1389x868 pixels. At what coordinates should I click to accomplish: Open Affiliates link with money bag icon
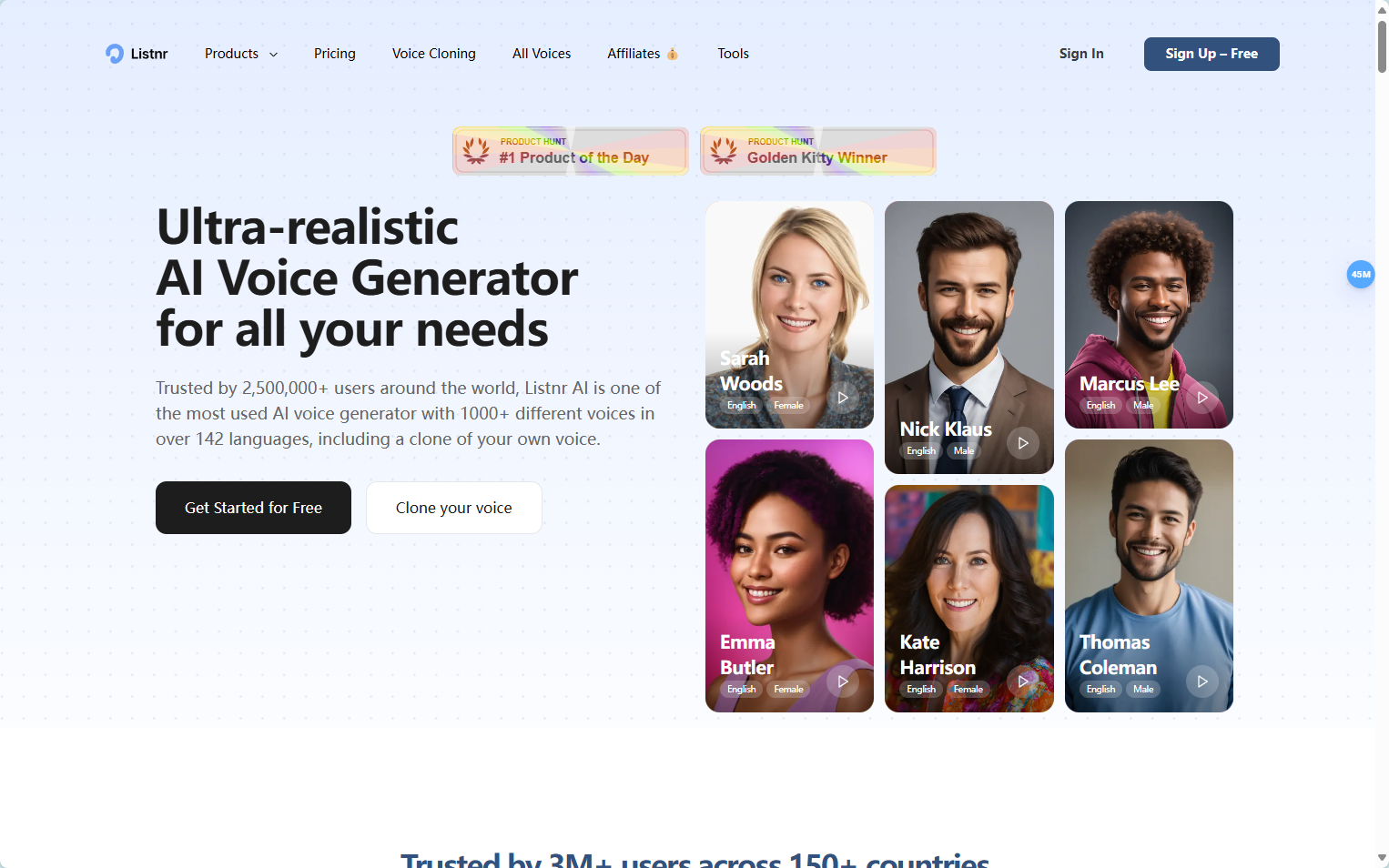(x=643, y=54)
